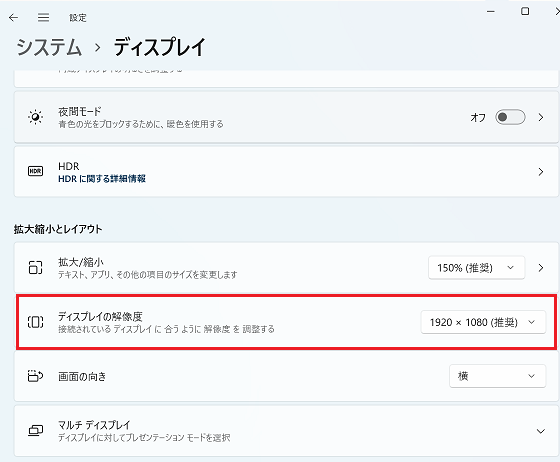Open the 1920 × 1080 resolution dropdown
The height and width of the screenshot is (462, 560).
pyautogui.click(x=483, y=322)
